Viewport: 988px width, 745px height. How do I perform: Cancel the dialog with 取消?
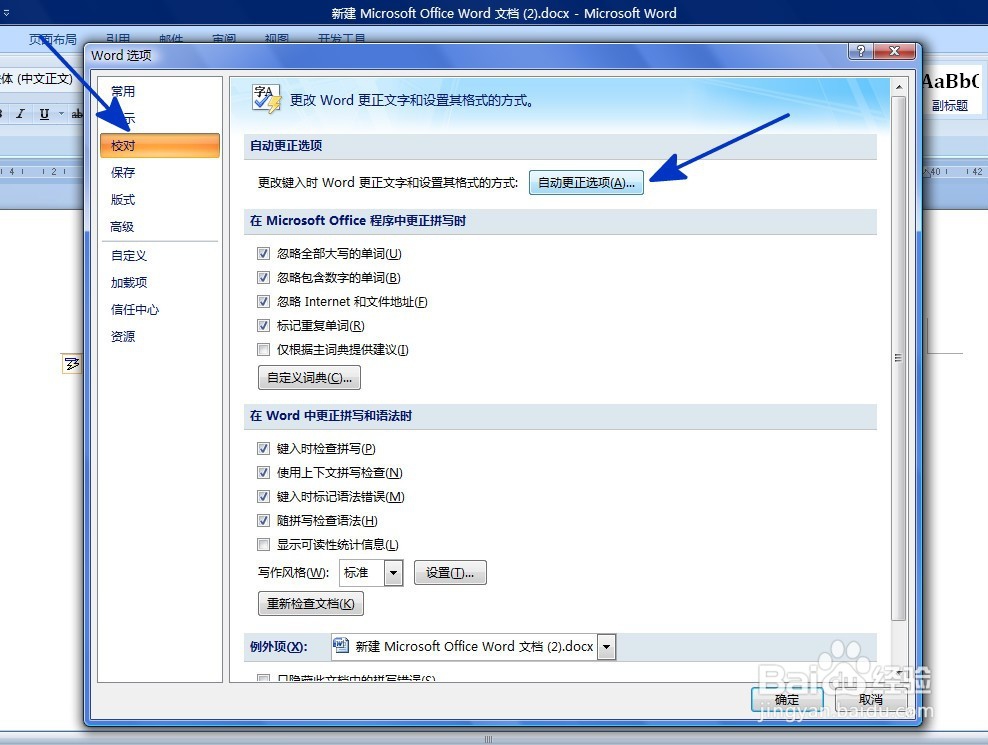(871, 700)
